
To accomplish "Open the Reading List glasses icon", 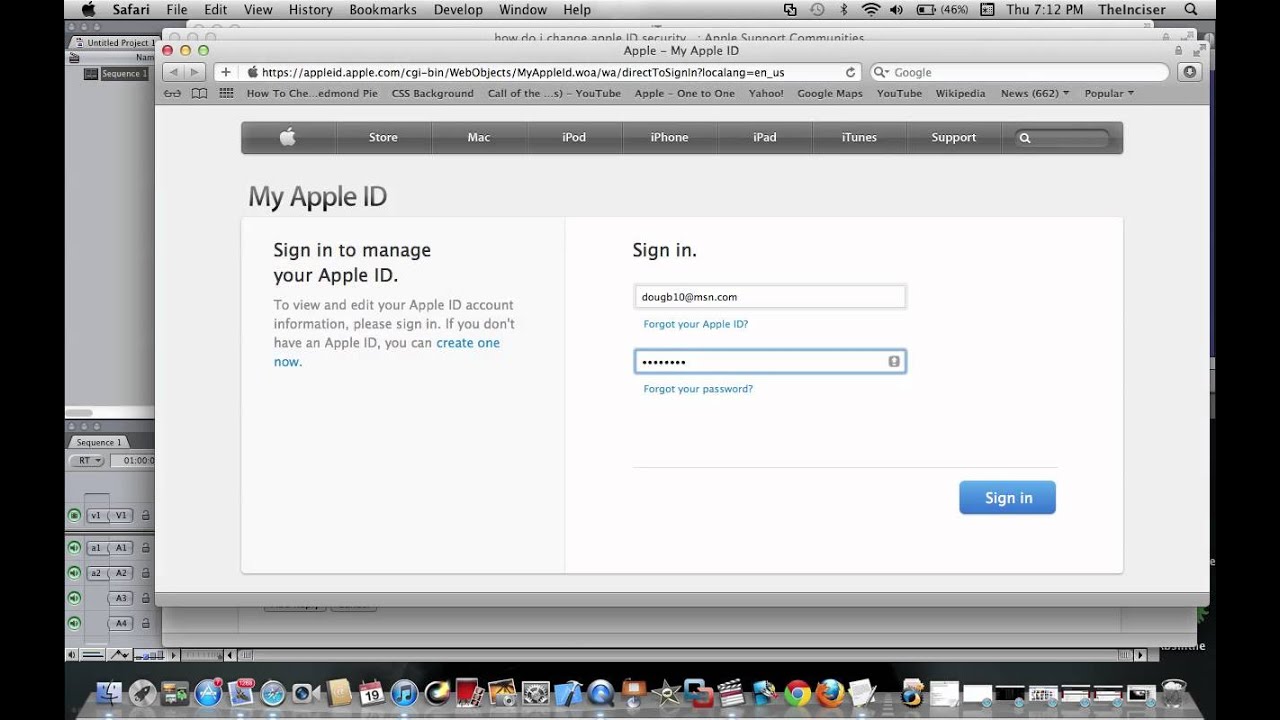I will point(172,94).
